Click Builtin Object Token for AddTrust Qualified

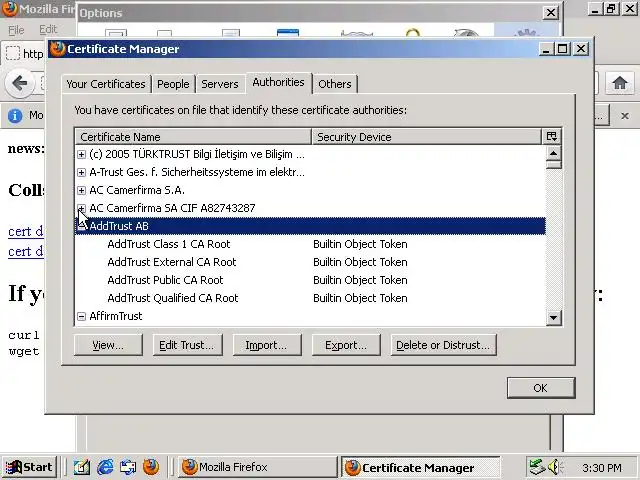pyautogui.click(x=360, y=298)
